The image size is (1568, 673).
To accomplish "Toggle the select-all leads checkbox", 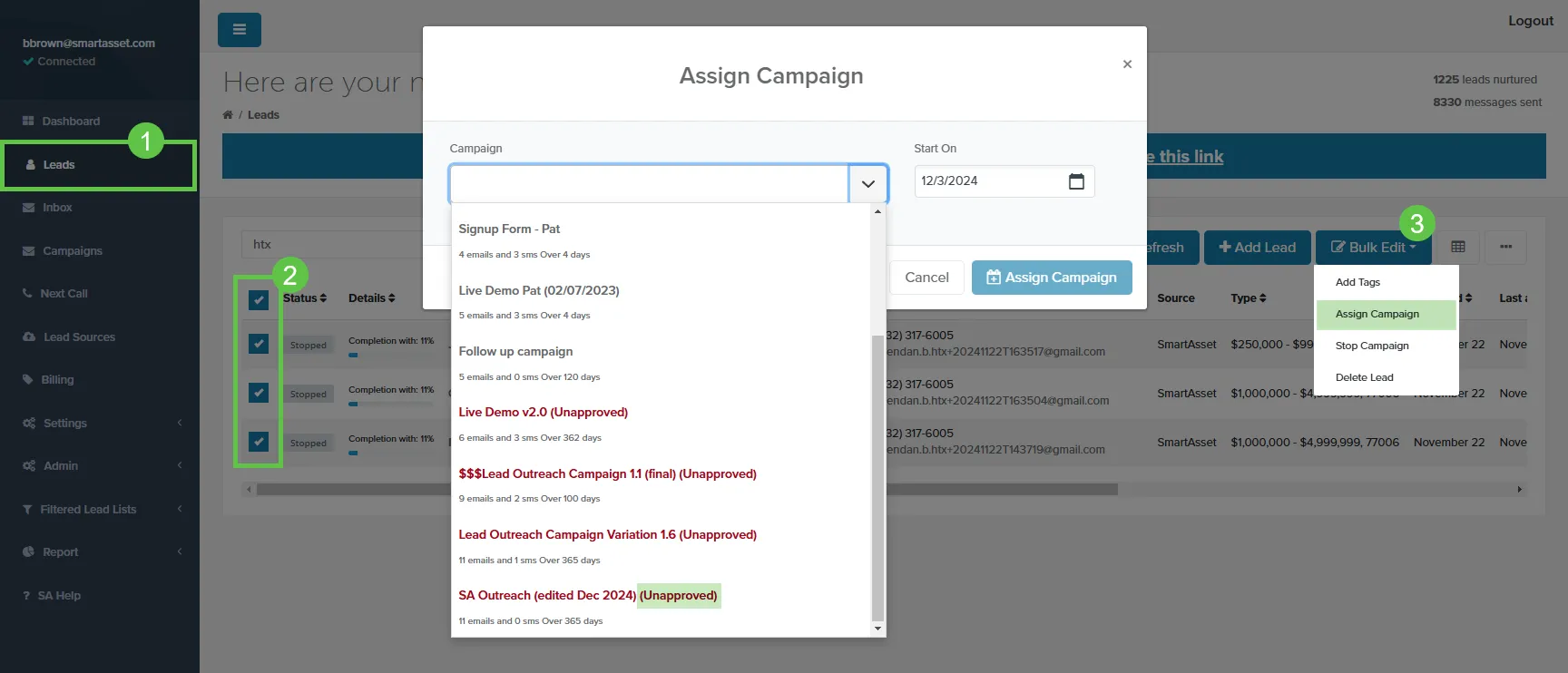I will click(x=259, y=299).
